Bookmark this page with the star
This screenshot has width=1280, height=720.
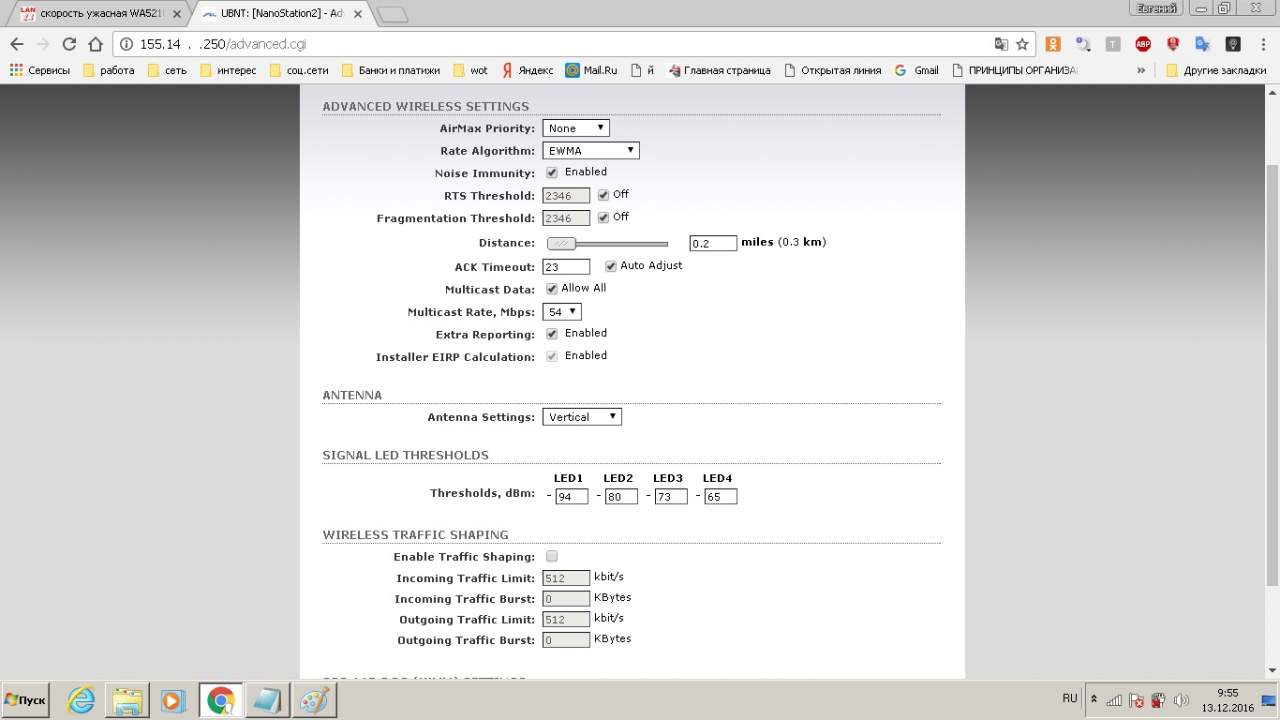point(1022,44)
